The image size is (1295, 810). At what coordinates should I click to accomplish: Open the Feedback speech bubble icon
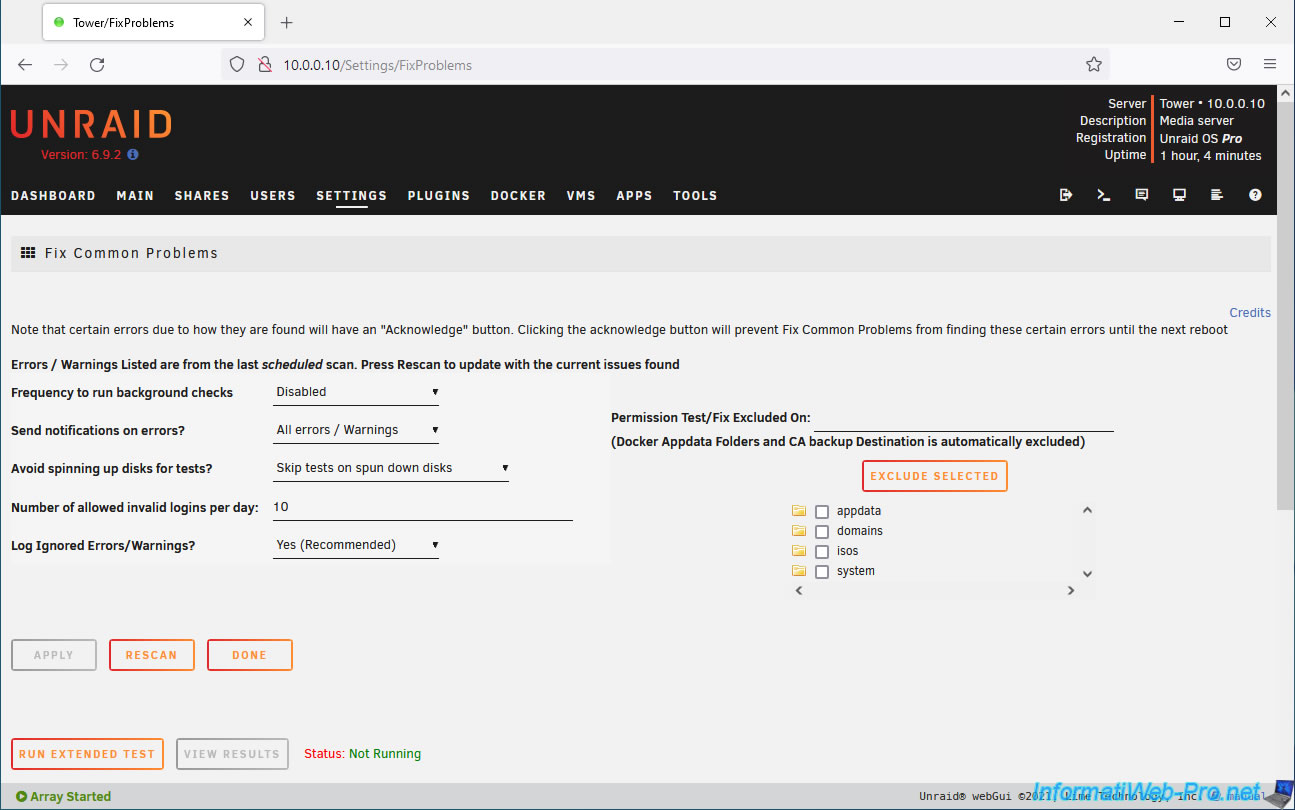click(x=1142, y=195)
